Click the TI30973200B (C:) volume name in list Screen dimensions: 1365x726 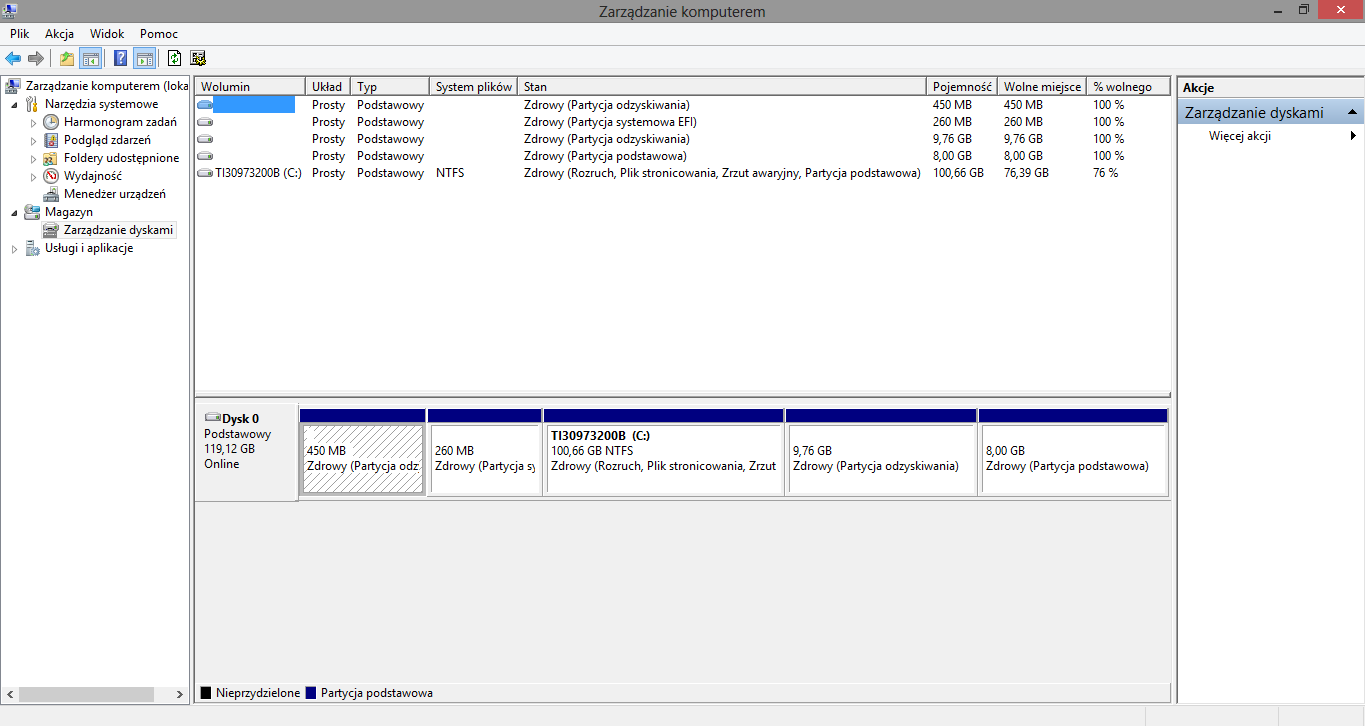click(x=258, y=173)
